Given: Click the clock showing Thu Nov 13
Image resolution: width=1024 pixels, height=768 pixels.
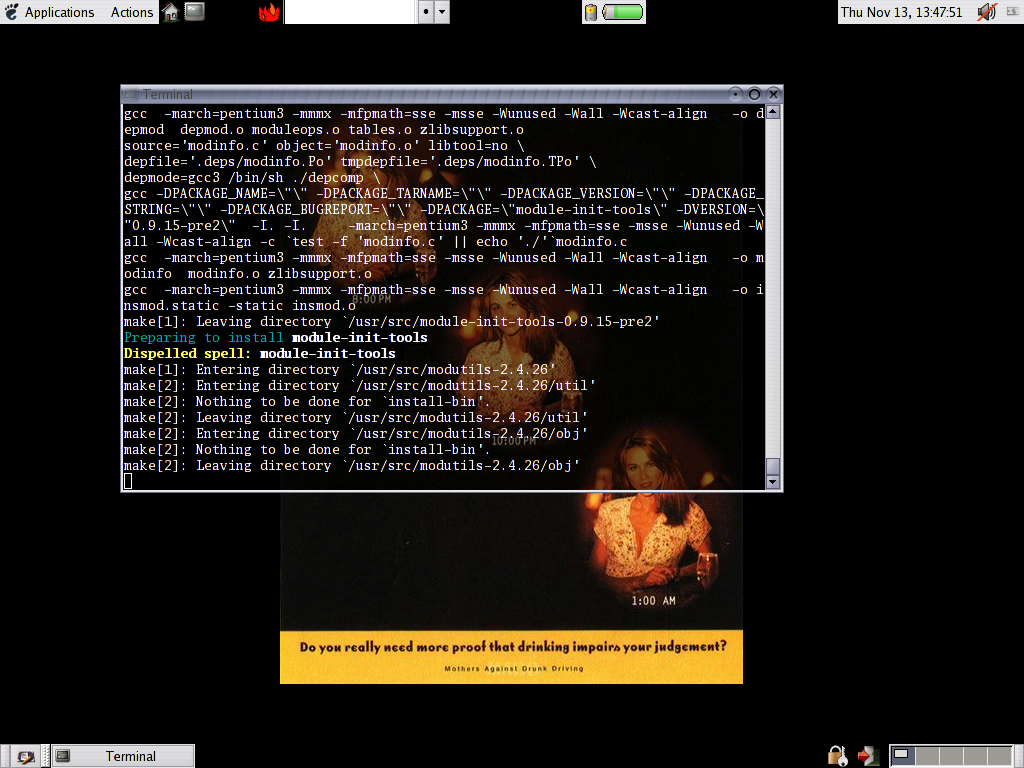Looking at the screenshot, I should [x=901, y=12].
